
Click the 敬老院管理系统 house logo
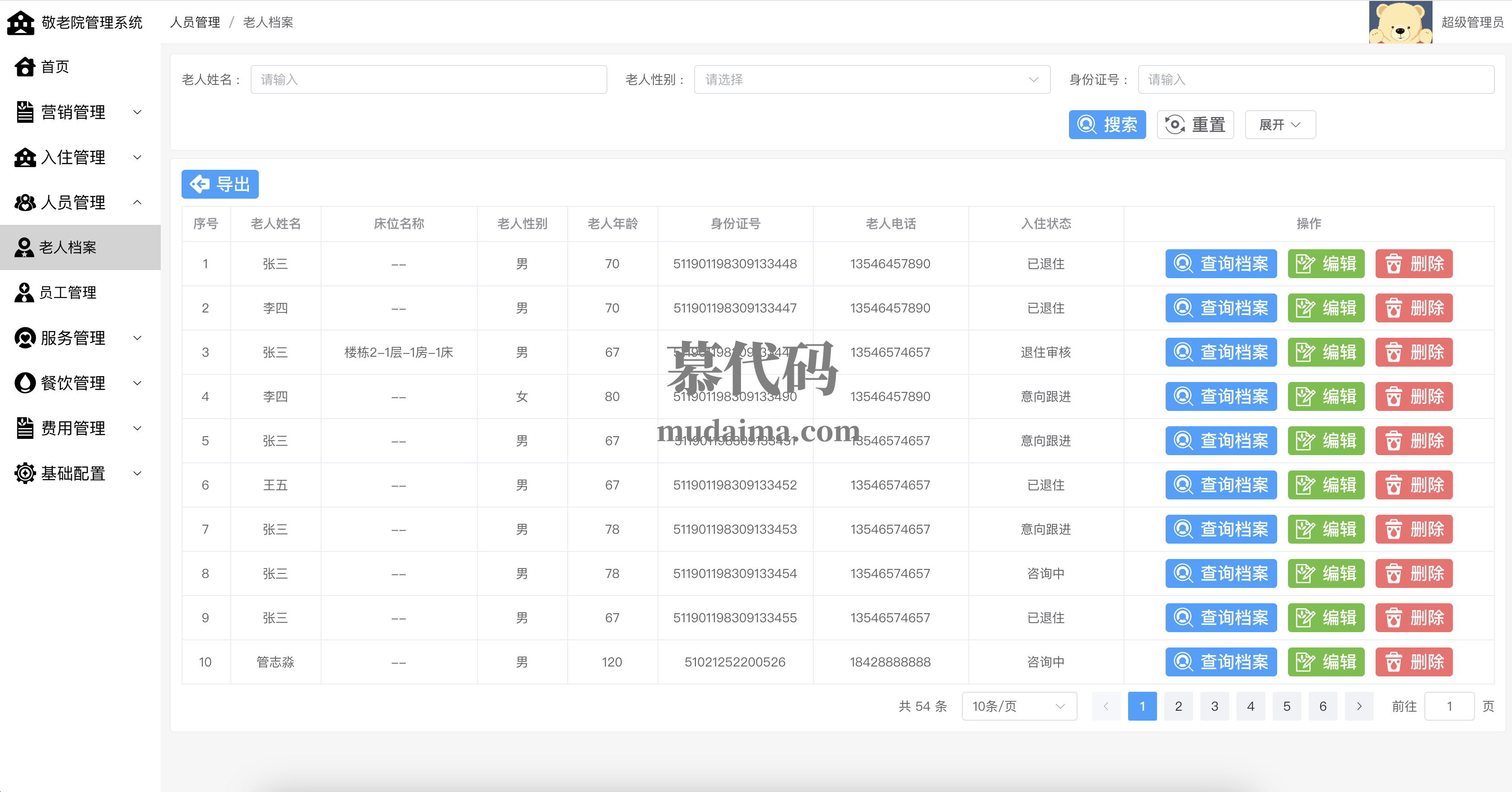tap(21, 23)
